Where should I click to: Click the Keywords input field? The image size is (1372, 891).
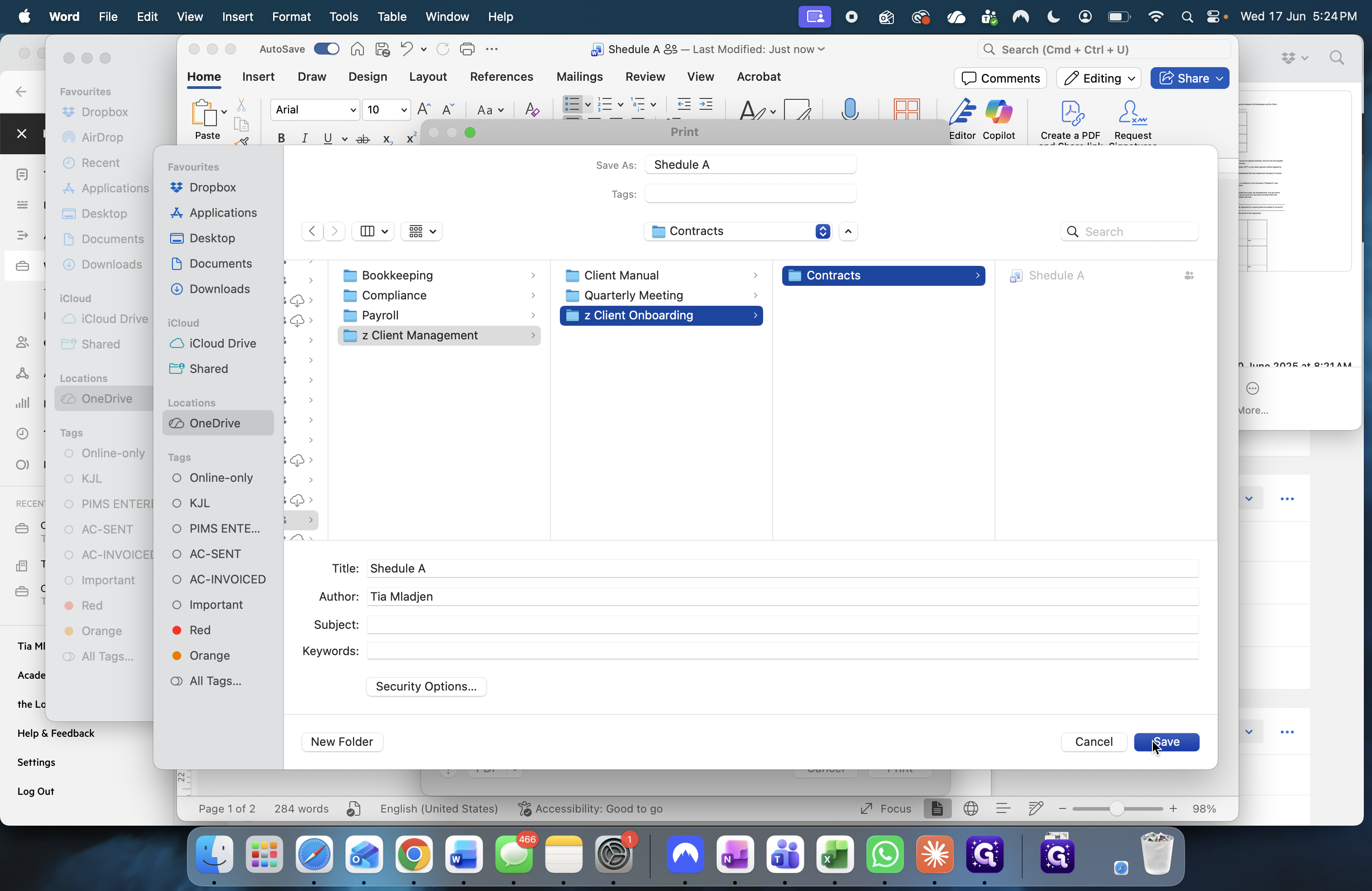coord(782,651)
